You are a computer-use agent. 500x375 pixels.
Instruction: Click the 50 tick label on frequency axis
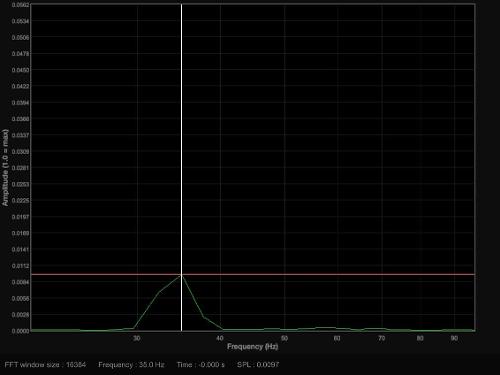click(284, 338)
